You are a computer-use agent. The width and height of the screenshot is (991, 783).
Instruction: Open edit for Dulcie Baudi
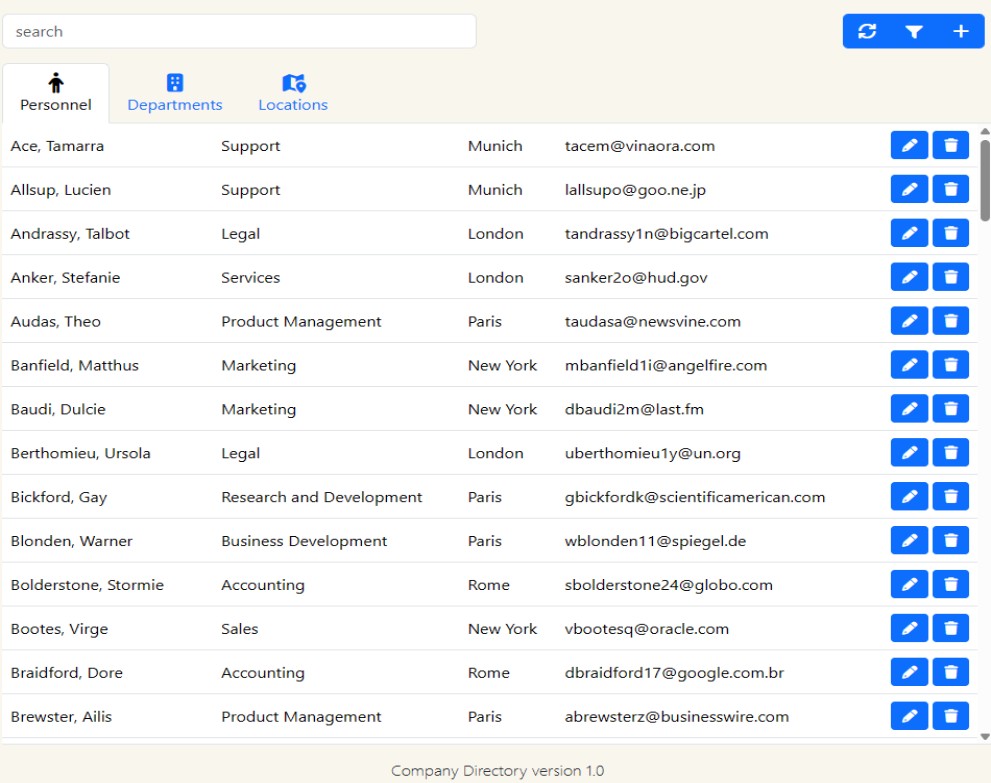click(x=909, y=410)
